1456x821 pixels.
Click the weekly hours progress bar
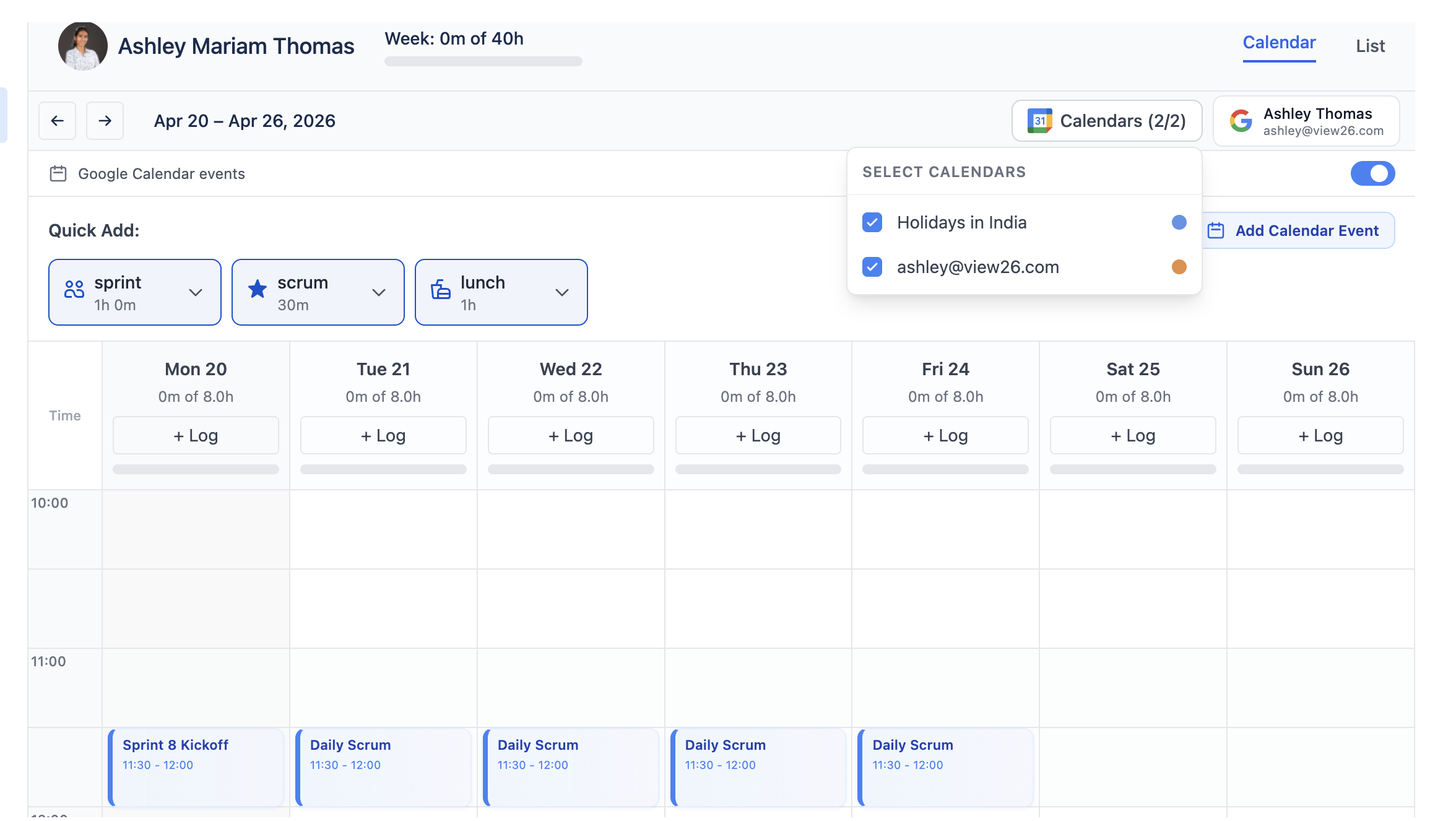click(483, 61)
